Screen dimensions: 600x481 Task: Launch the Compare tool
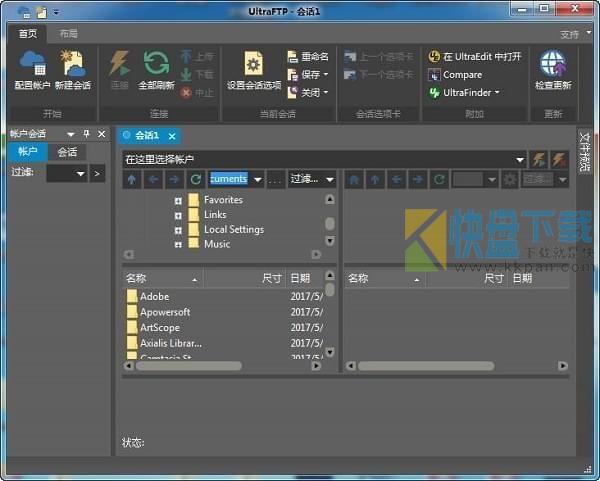pyautogui.click(x=455, y=75)
